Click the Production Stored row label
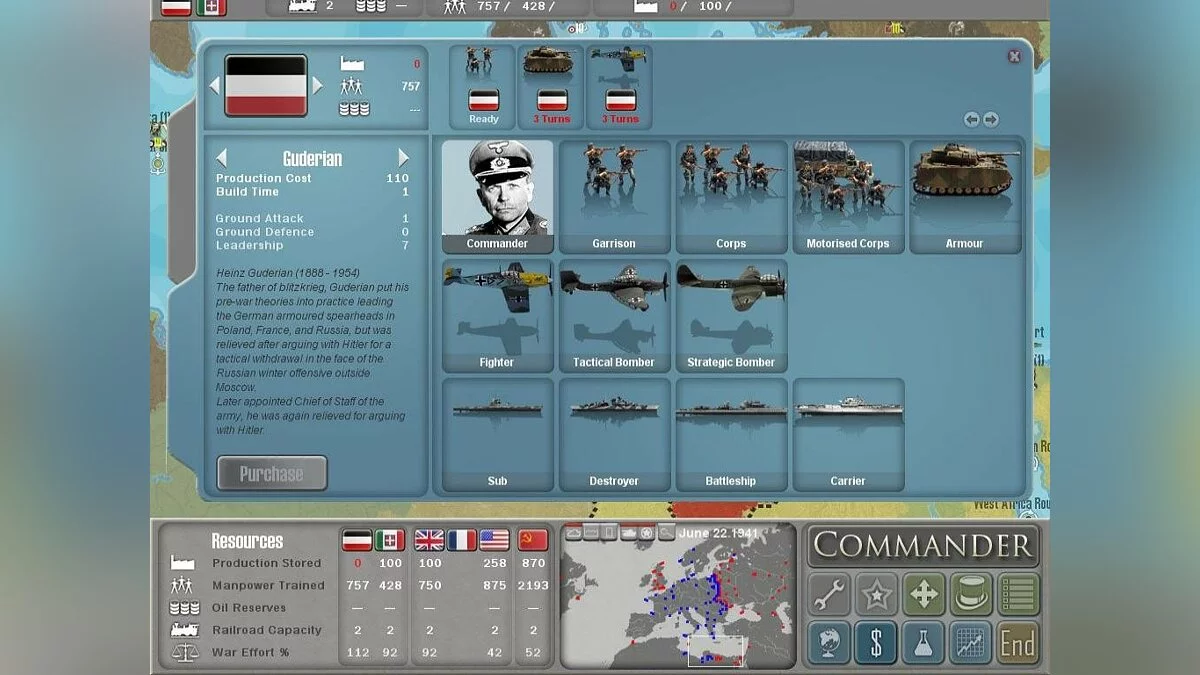The image size is (1200, 675). click(267, 563)
